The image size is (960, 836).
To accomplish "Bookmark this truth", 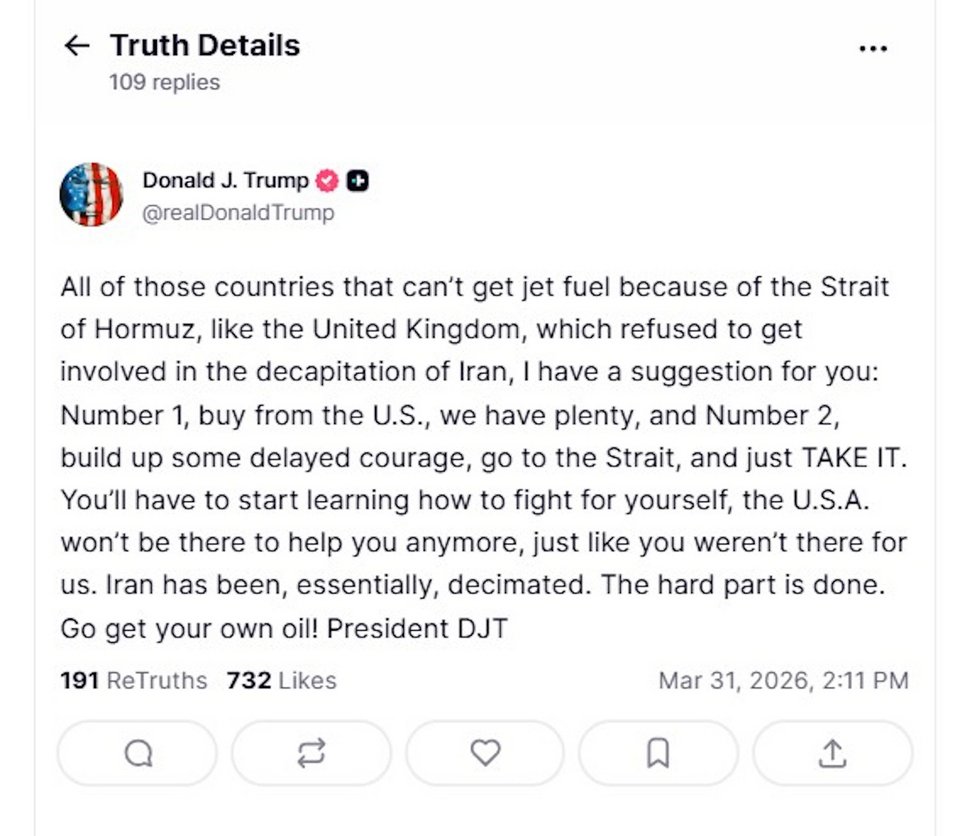I will tap(658, 752).
